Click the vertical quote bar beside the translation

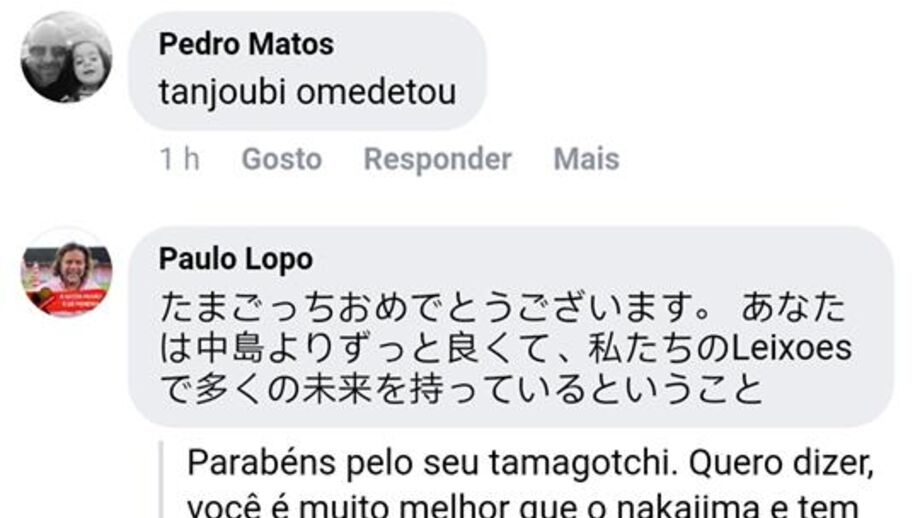(162, 480)
